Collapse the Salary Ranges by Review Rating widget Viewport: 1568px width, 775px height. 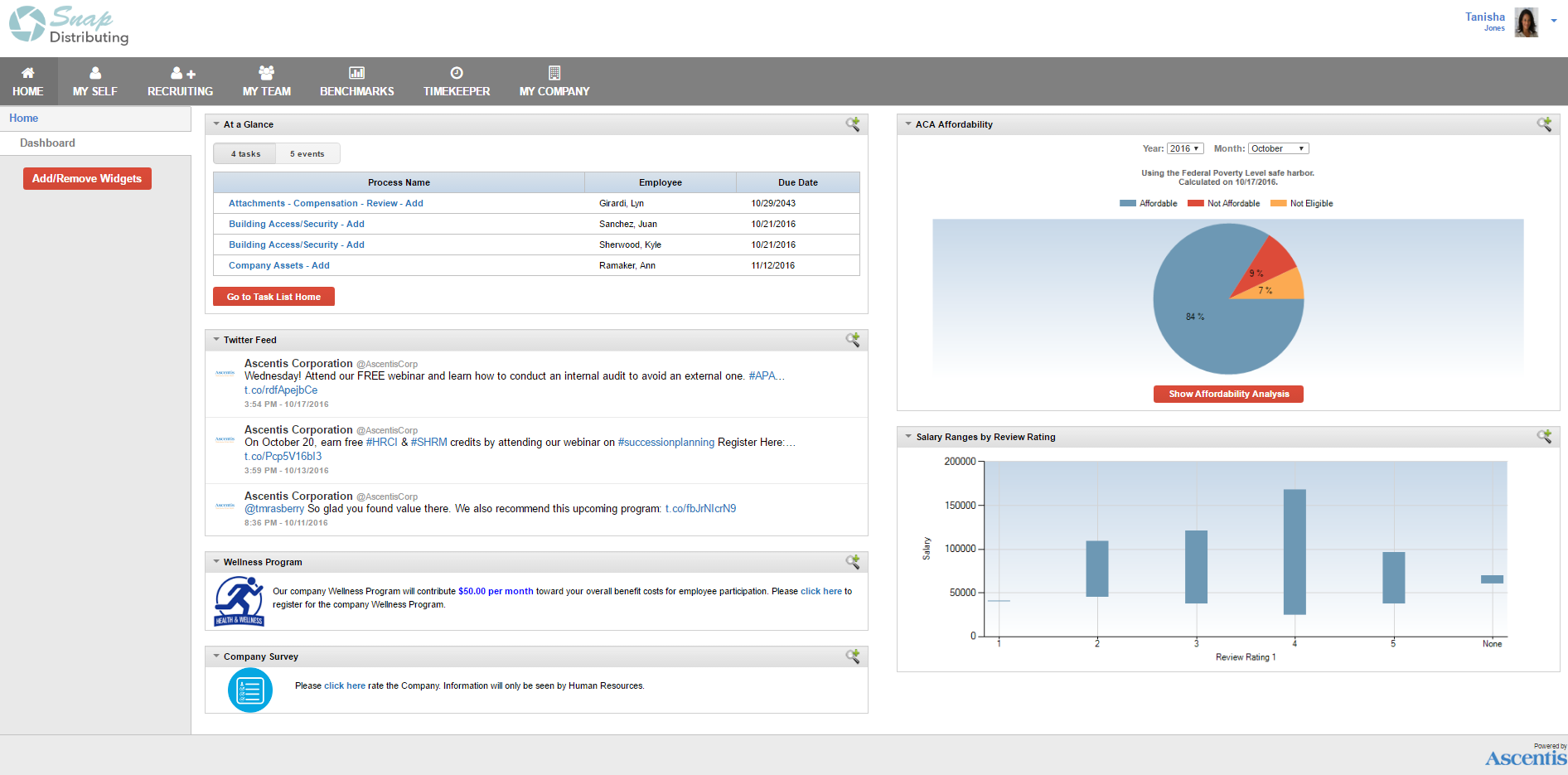(908, 437)
